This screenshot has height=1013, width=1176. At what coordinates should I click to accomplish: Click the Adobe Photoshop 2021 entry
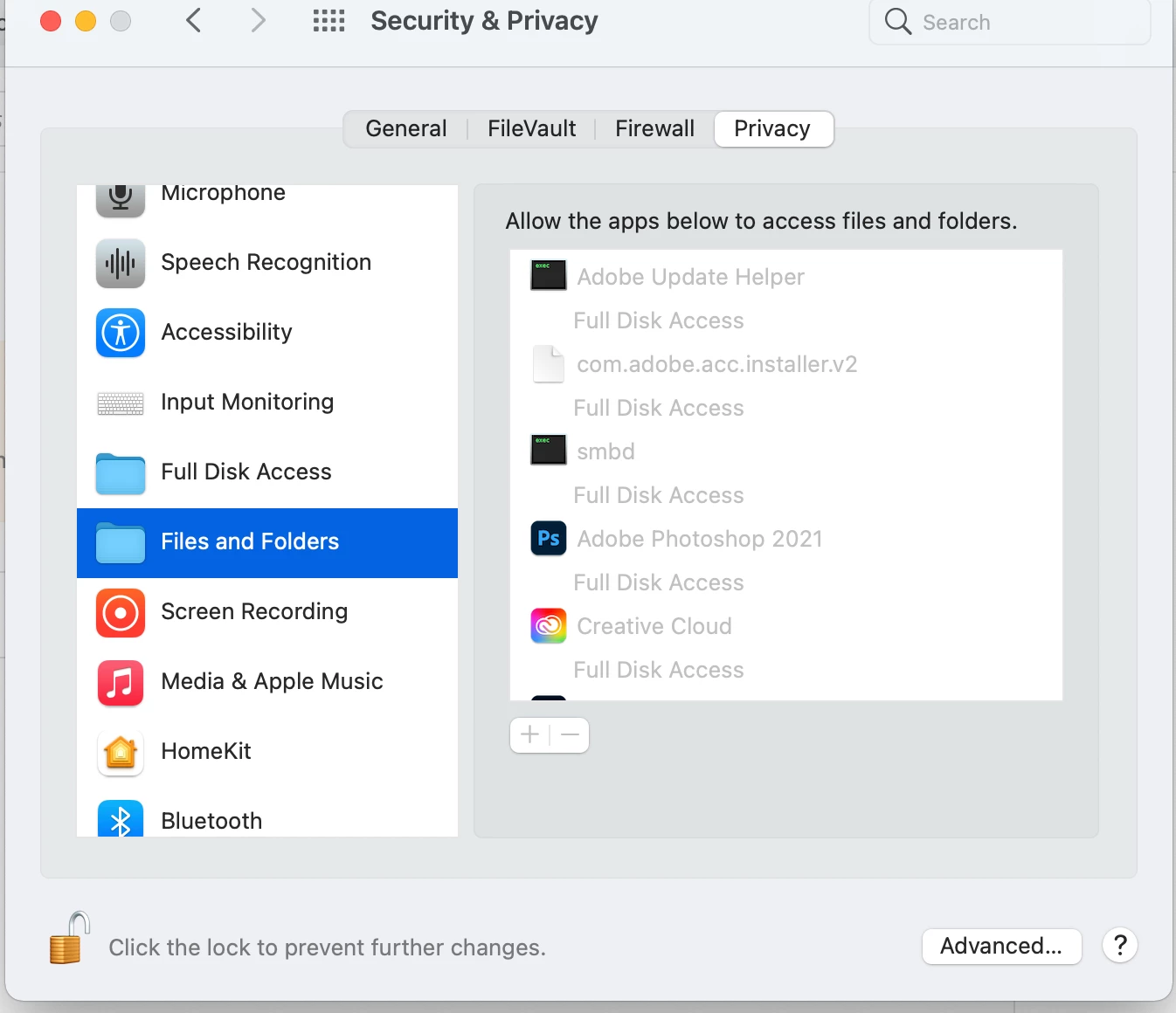pos(786,538)
